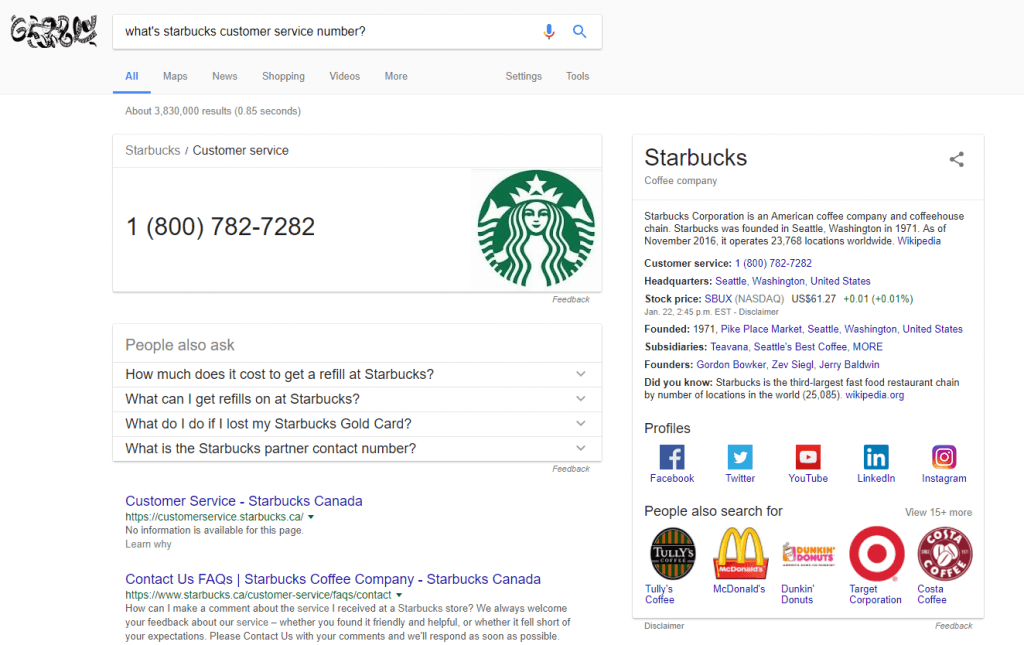Expand 'How much does it cost to get a refill' question
Image resolution: width=1024 pixels, height=645 pixels.
[357, 374]
